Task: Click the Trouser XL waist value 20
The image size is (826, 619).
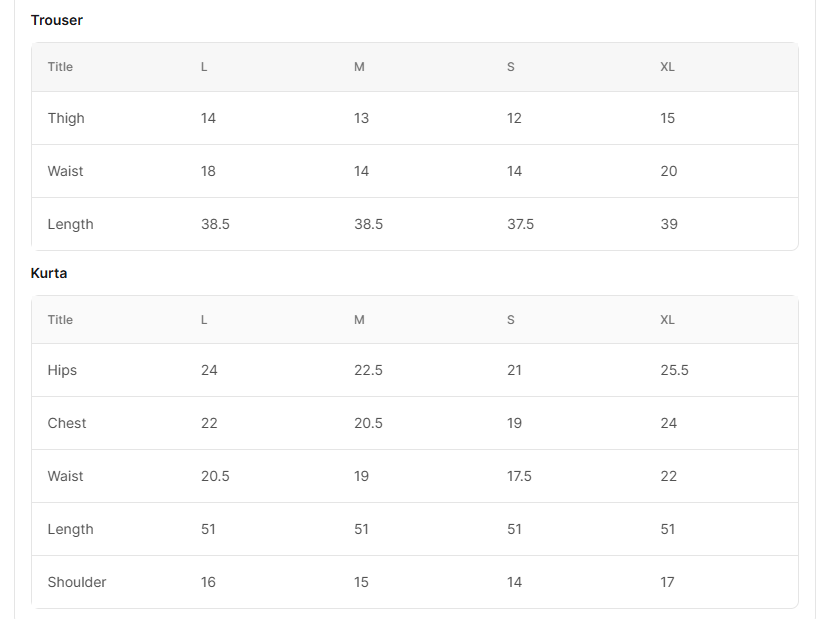Action: pos(669,171)
